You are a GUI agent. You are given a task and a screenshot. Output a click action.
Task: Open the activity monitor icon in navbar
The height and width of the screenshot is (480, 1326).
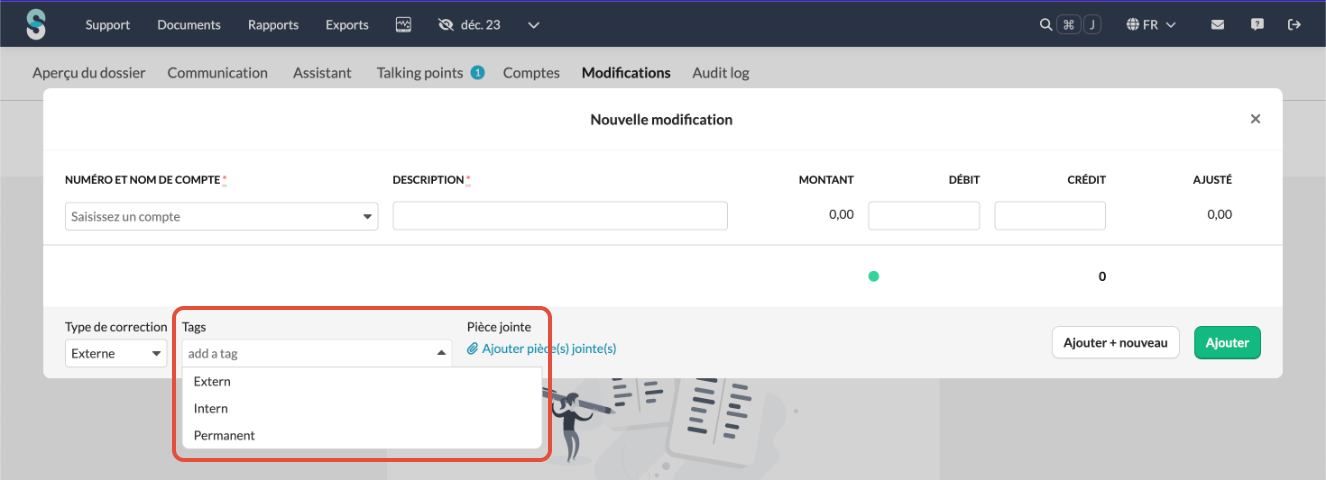tap(404, 24)
